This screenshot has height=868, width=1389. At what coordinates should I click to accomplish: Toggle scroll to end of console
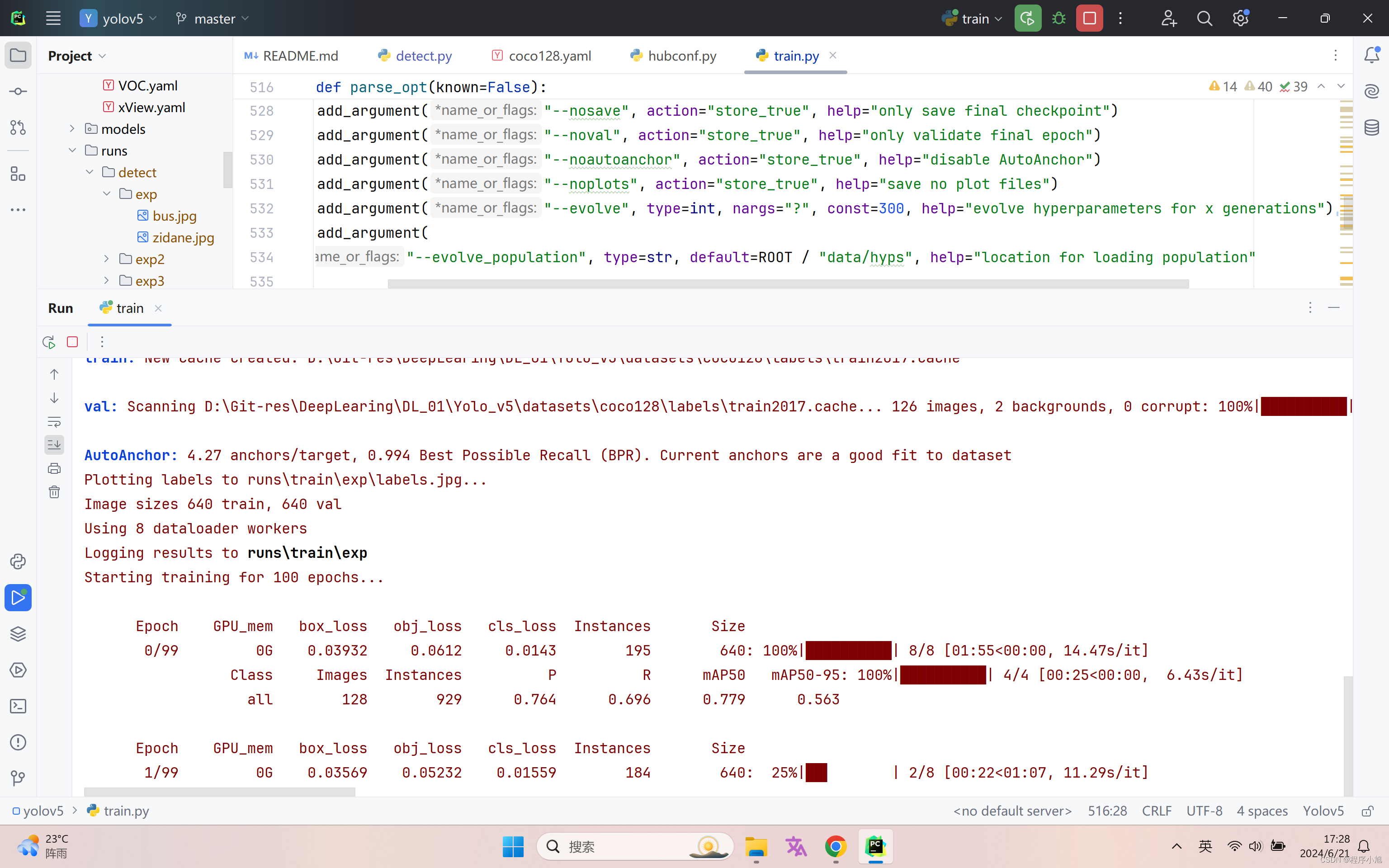click(55, 444)
